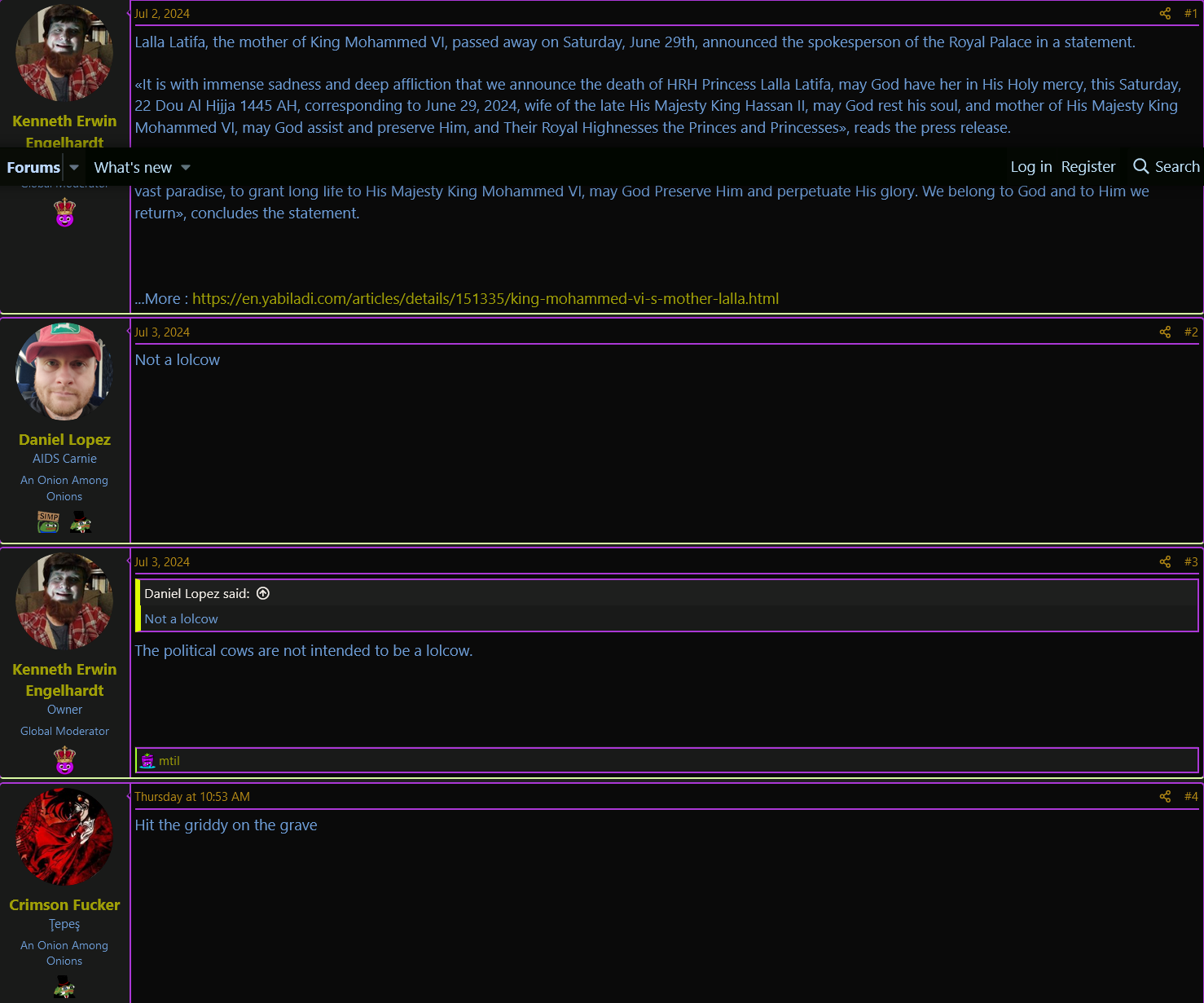The image size is (1204, 1003).
Task: Open Daniel Lopez username profile
Action: [64, 439]
